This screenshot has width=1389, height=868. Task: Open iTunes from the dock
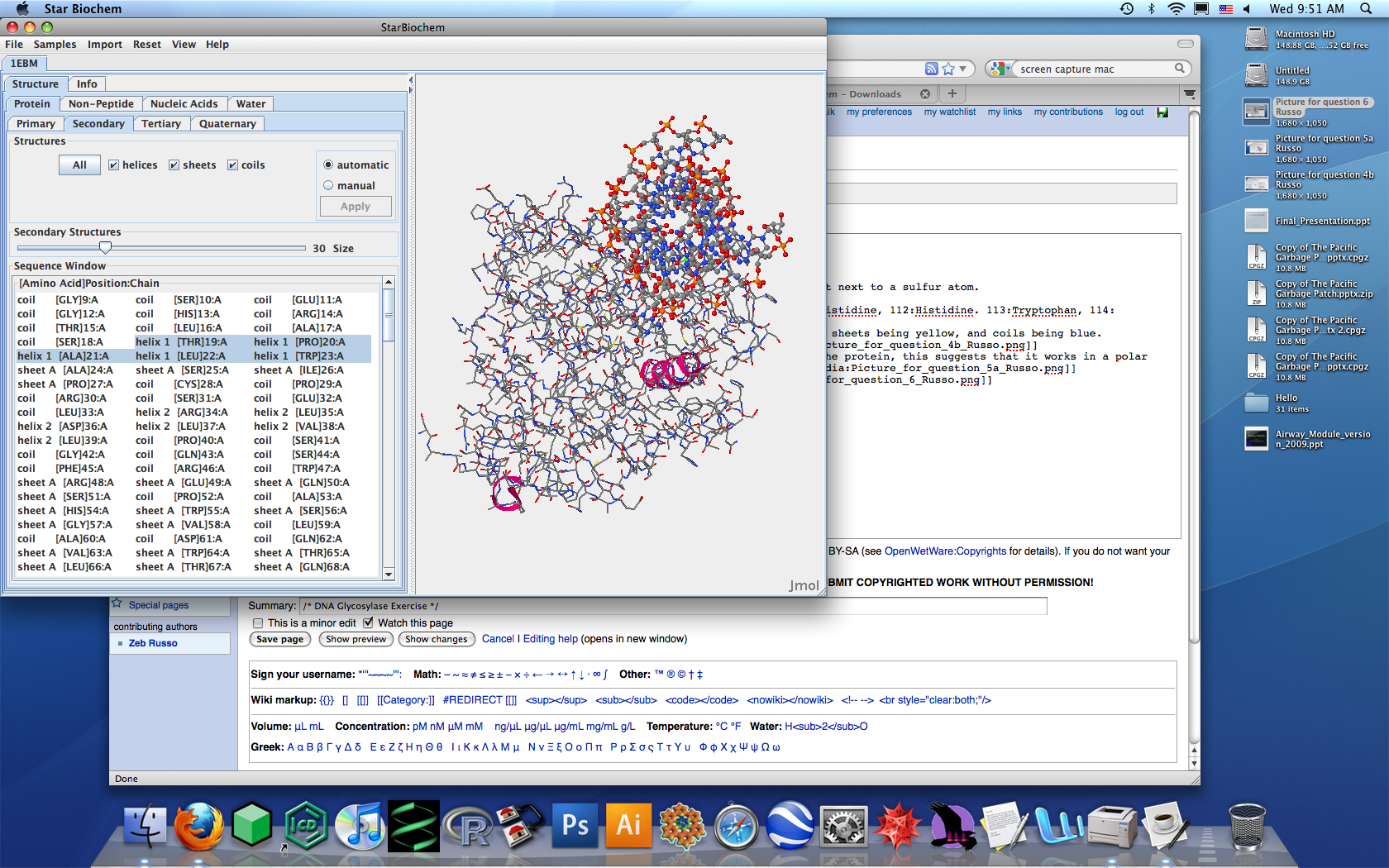(x=360, y=826)
